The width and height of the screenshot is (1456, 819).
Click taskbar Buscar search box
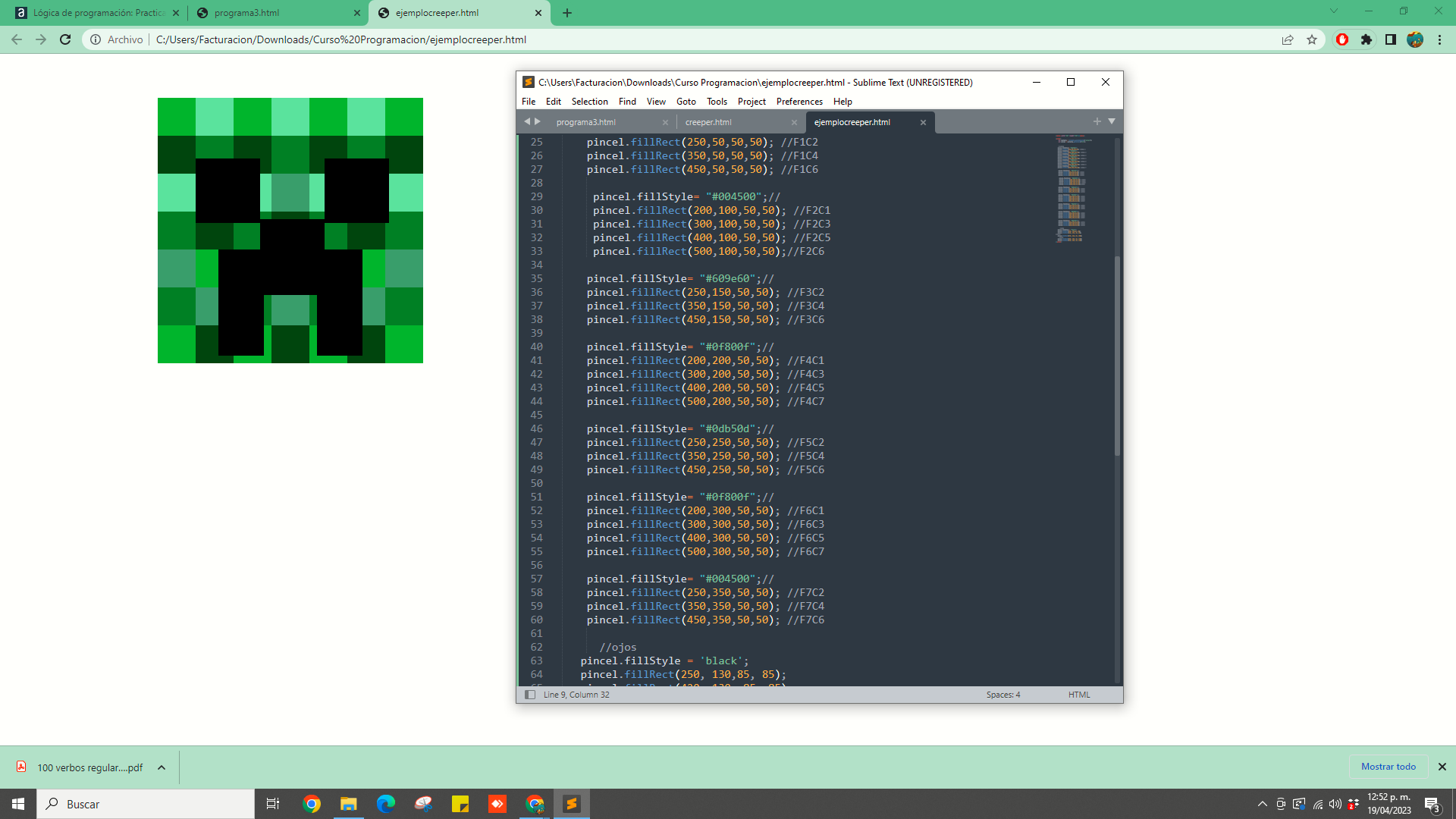coord(146,804)
